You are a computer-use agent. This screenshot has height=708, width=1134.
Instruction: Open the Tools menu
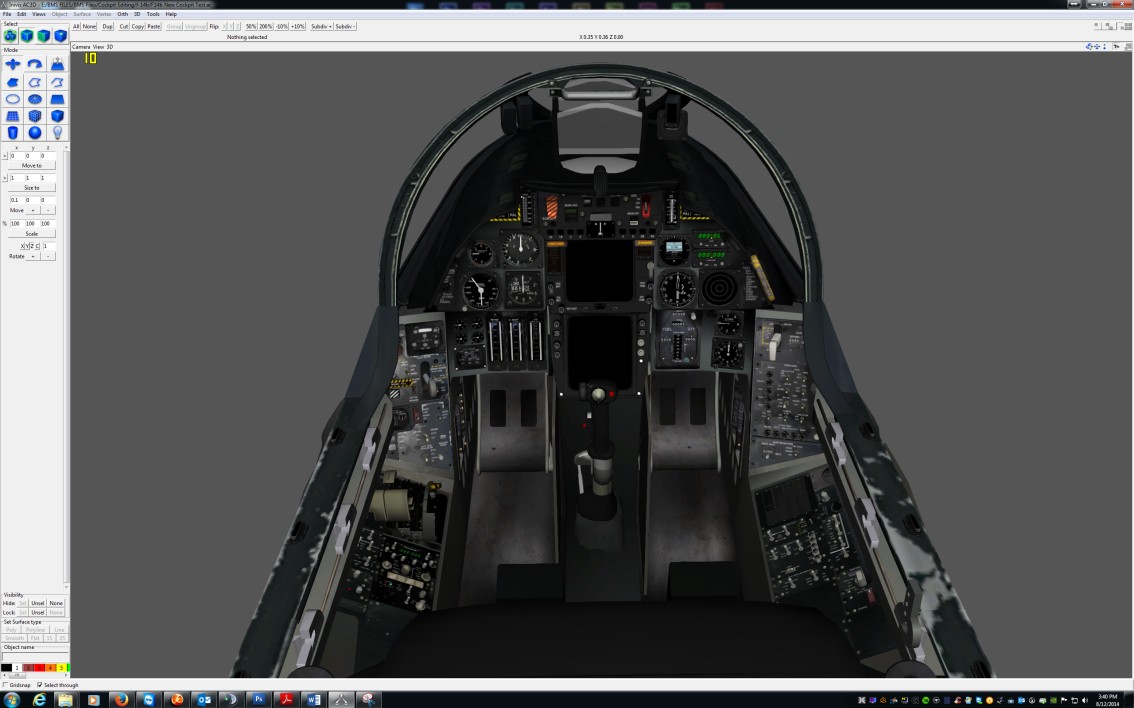(153, 14)
